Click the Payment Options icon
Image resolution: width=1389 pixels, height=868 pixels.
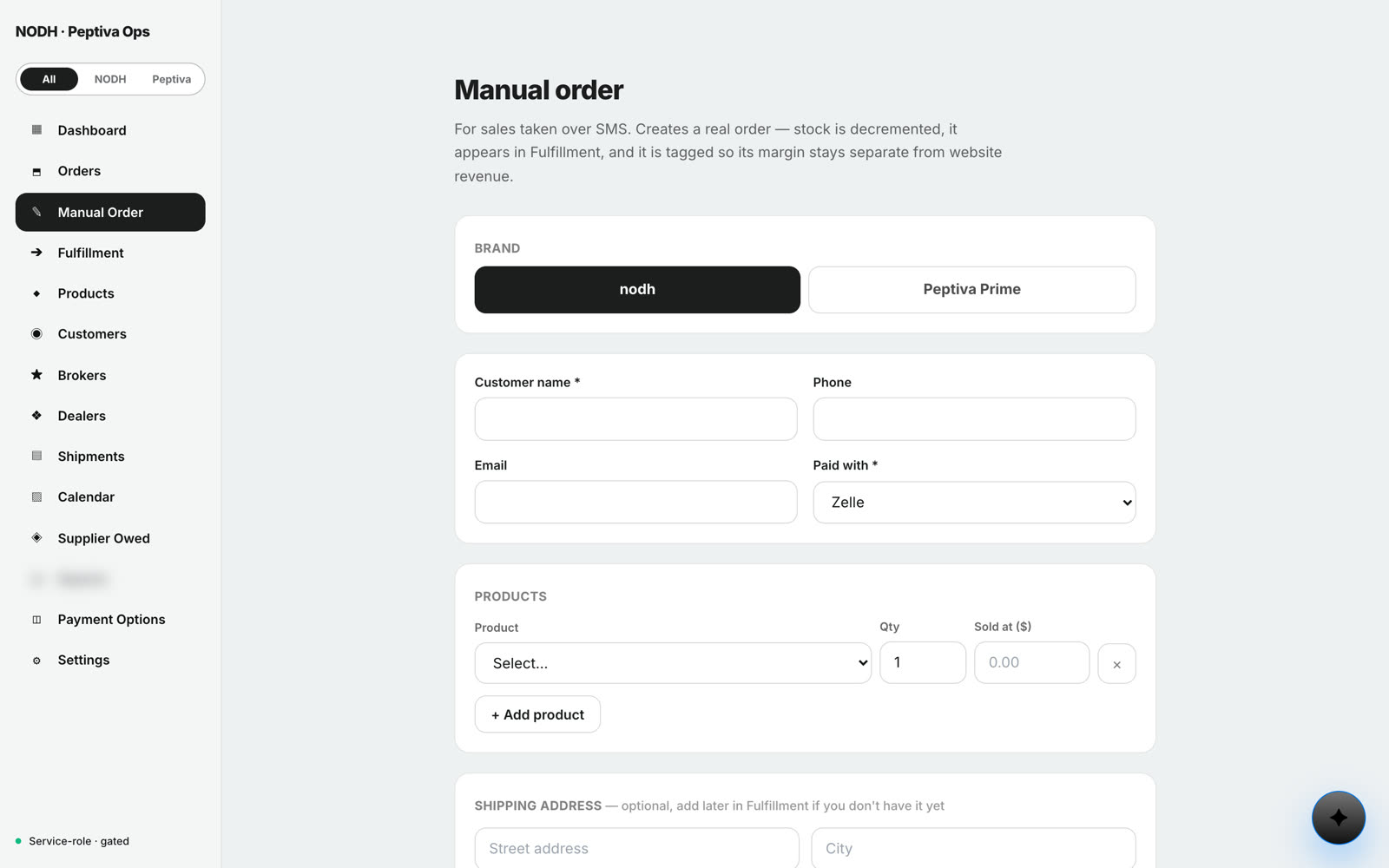(36, 620)
